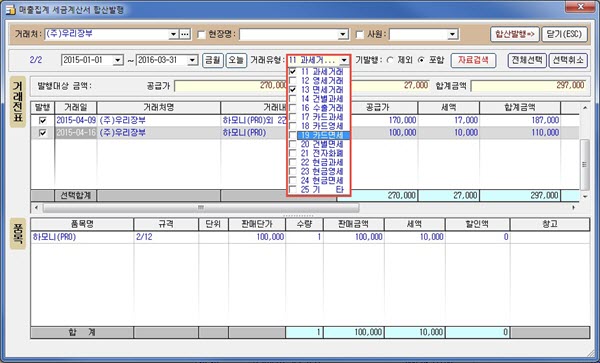Open the end date 2016-03-31 dropdown

(192, 60)
